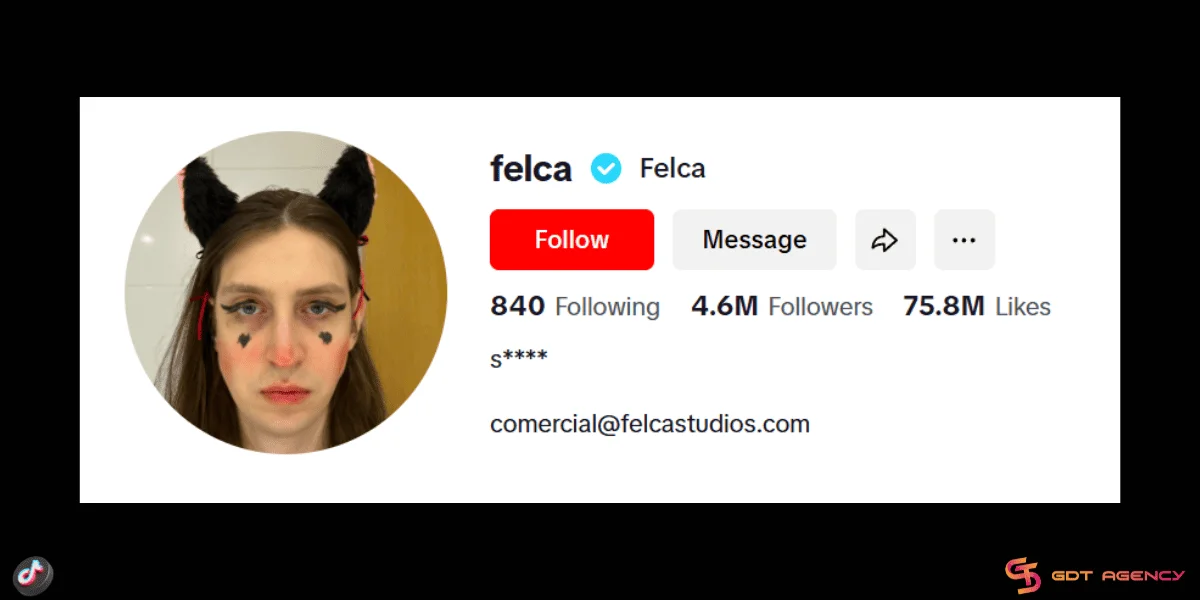Click the Following label text
The height and width of the screenshot is (600, 1200).
(x=607, y=307)
